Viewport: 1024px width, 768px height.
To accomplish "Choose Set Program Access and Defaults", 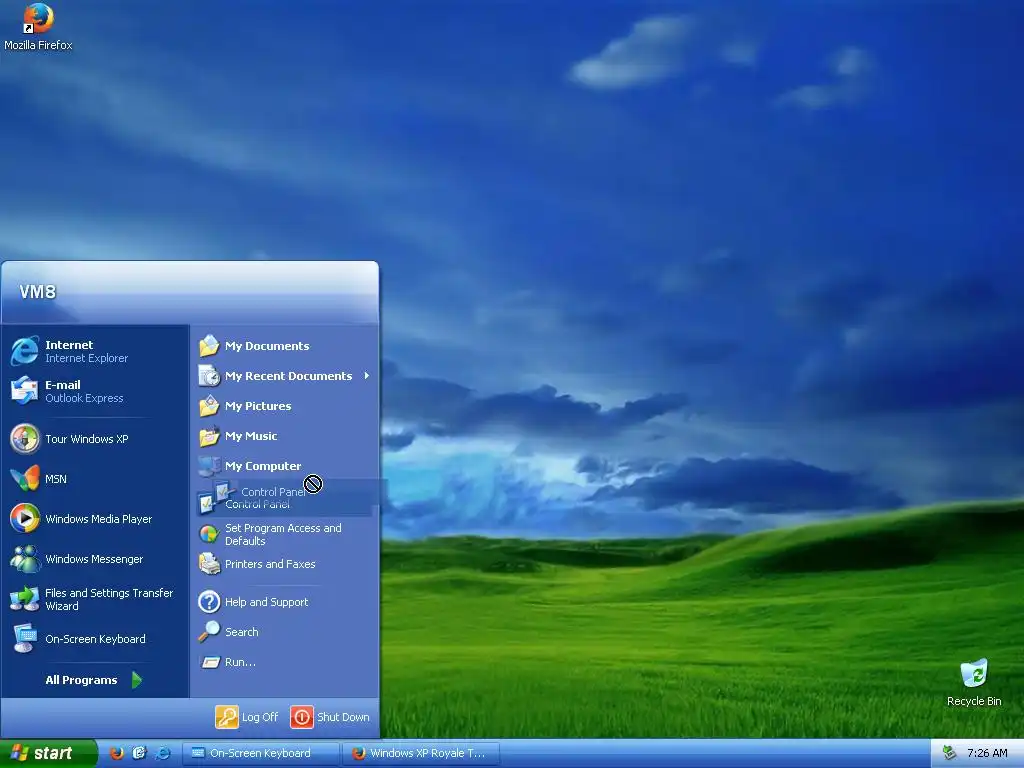I will [284, 534].
